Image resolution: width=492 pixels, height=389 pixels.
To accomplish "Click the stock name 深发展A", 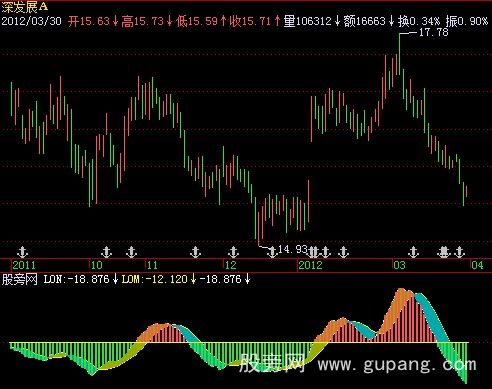I will pos(25,7).
